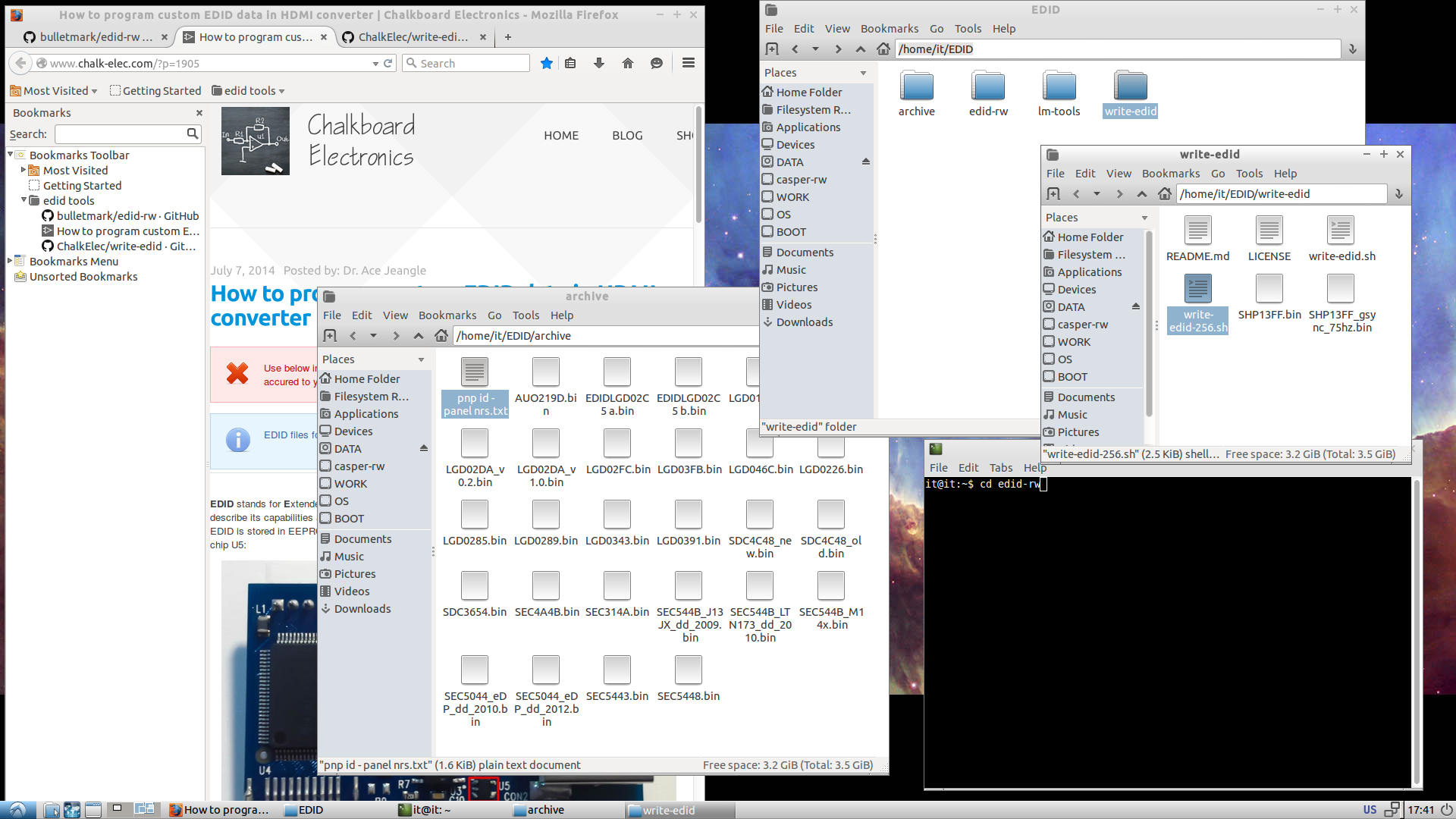Open new tab with plus button

tap(508, 37)
